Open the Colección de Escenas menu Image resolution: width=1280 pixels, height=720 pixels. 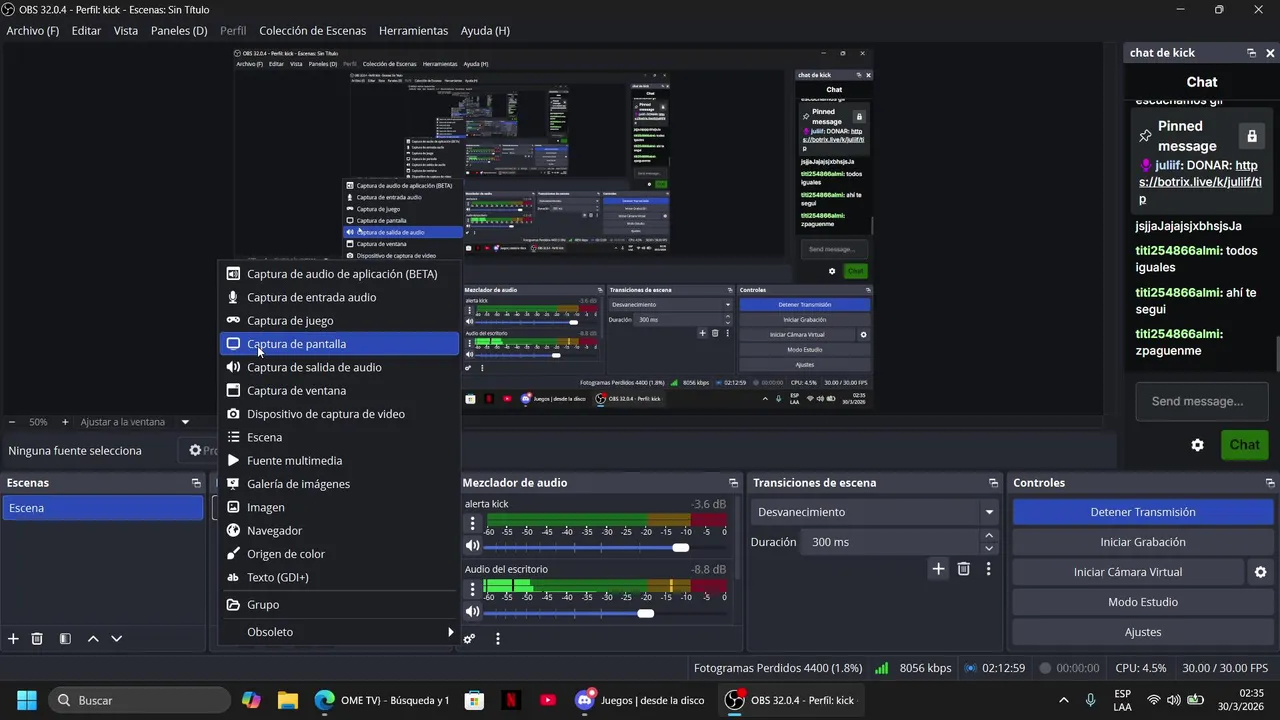click(x=312, y=31)
